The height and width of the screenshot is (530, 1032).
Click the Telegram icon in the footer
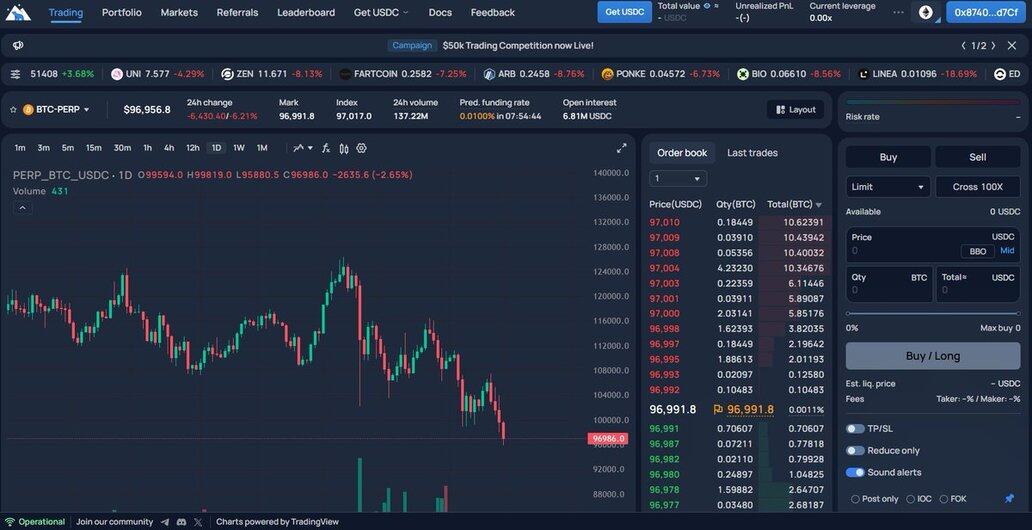(181, 522)
